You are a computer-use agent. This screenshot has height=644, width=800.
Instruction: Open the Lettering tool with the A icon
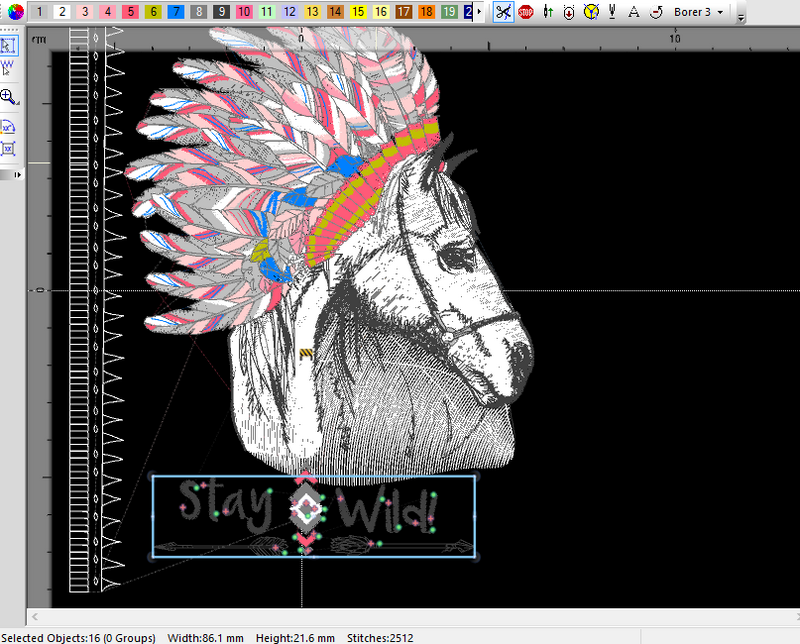[634, 12]
